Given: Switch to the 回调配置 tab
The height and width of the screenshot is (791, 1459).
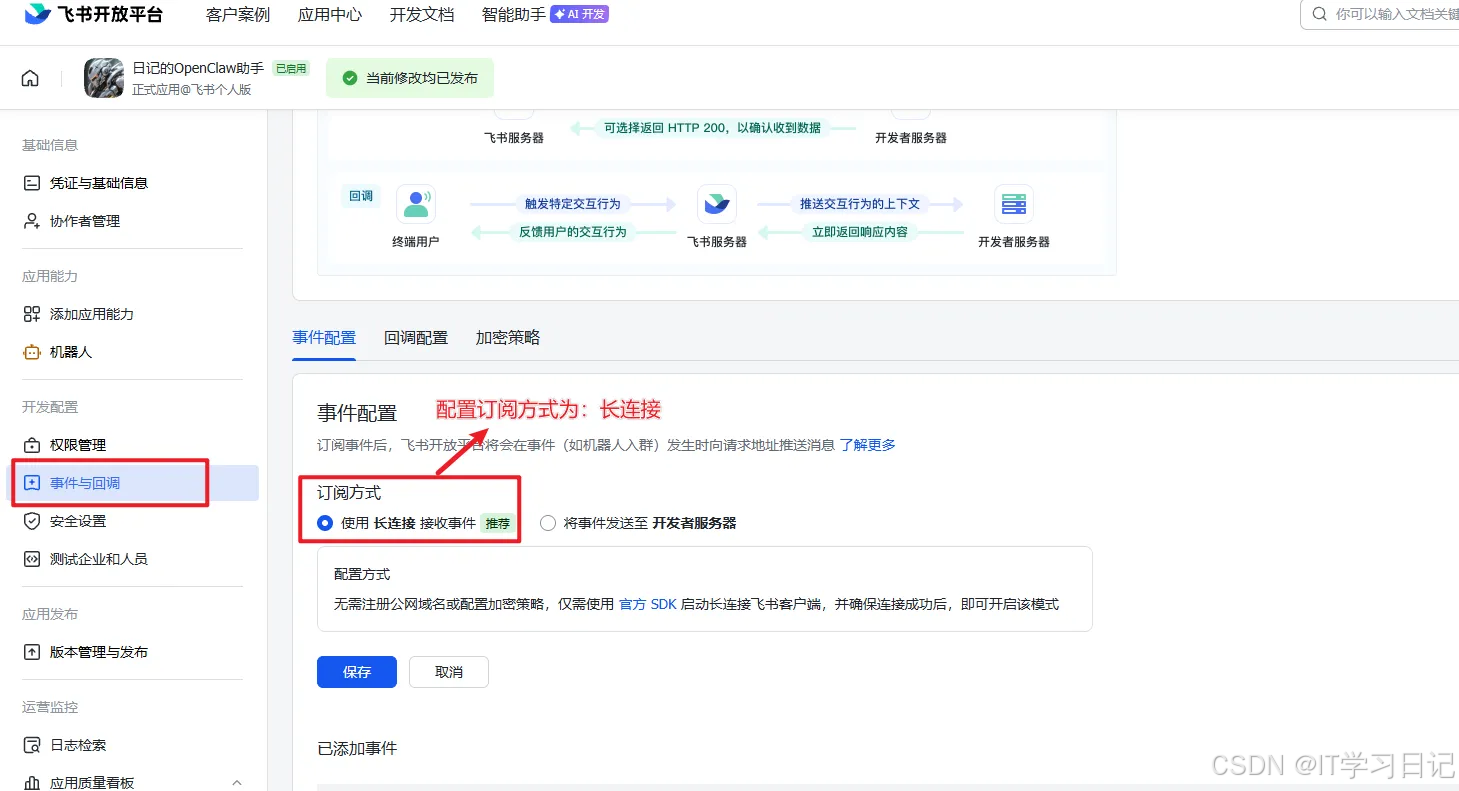Looking at the screenshot, I should click(416, 337).
